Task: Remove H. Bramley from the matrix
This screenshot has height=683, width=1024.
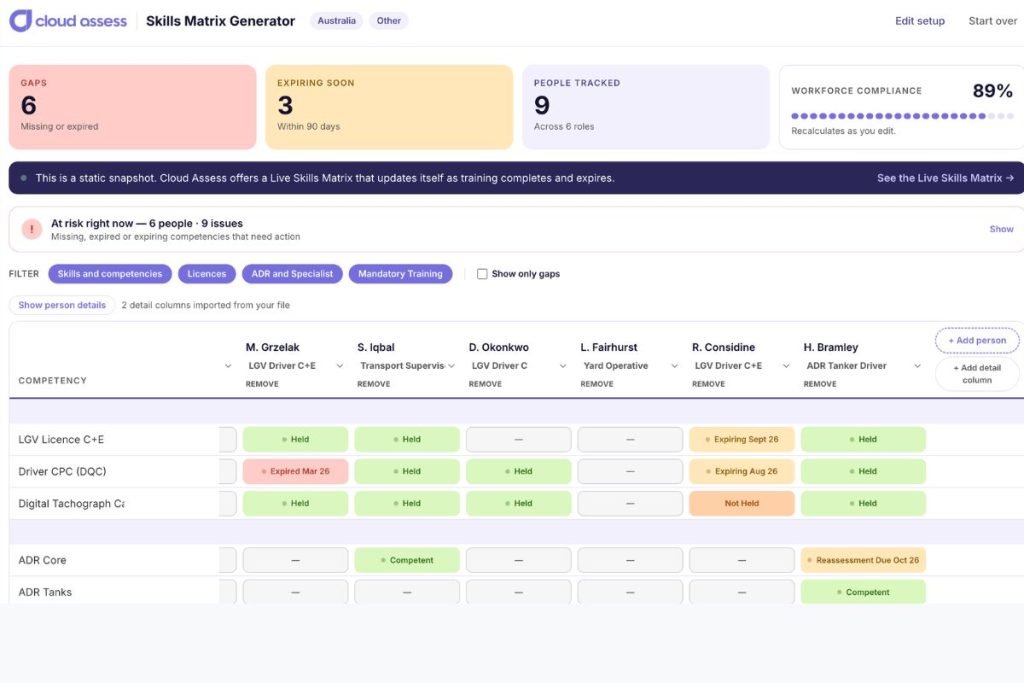Action: coord(820,384)
